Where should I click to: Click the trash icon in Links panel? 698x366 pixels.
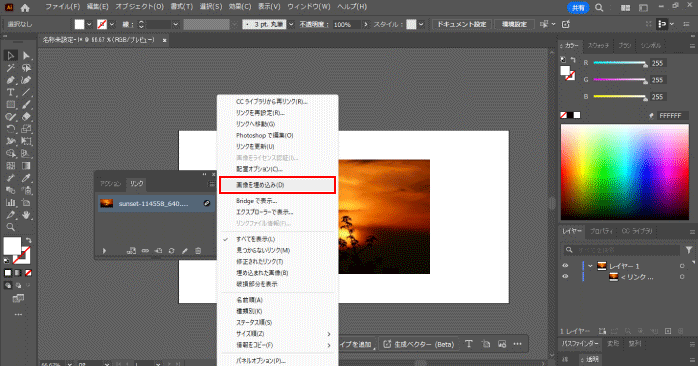pos(198,251)
